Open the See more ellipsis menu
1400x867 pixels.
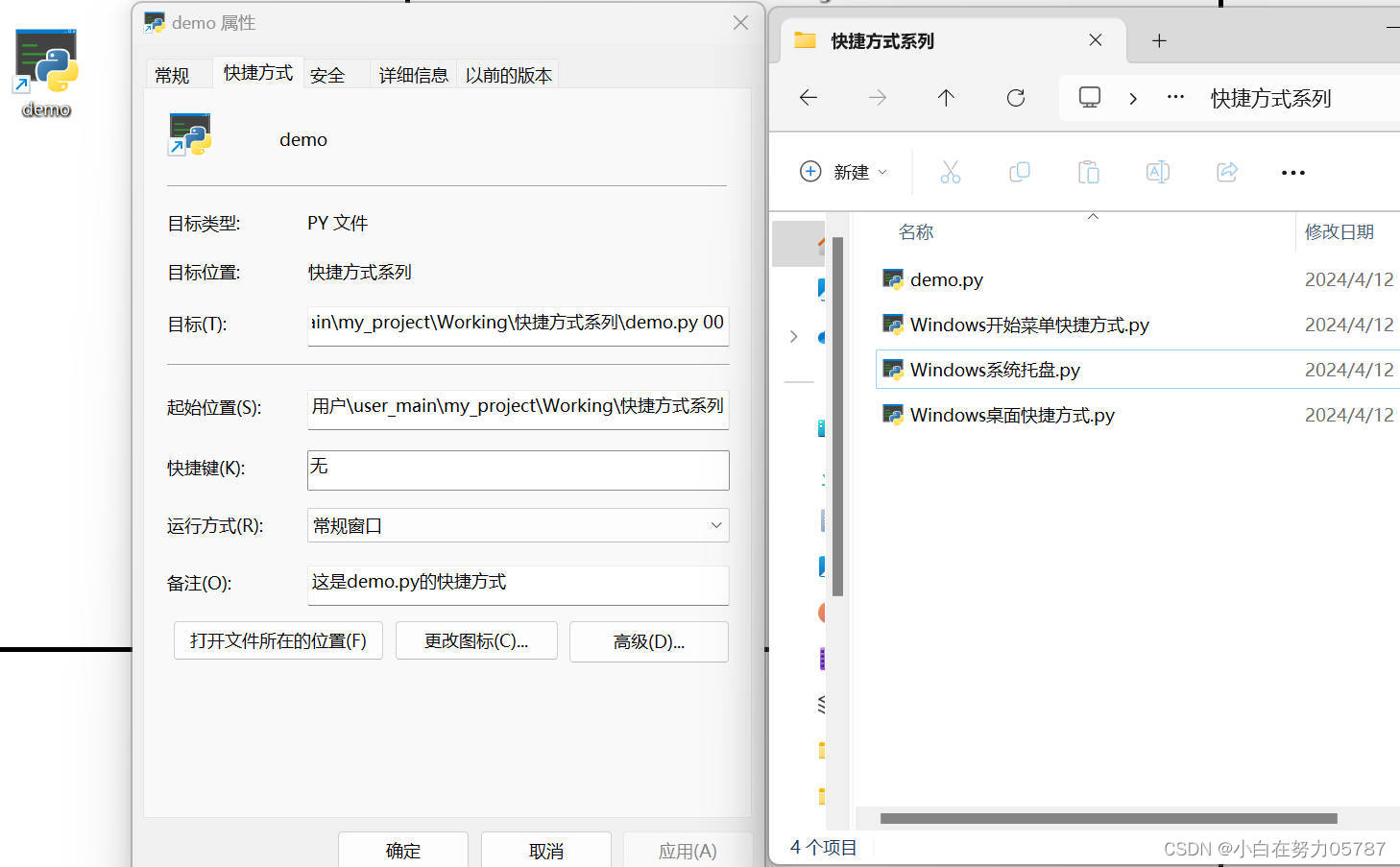point(1292,172)
